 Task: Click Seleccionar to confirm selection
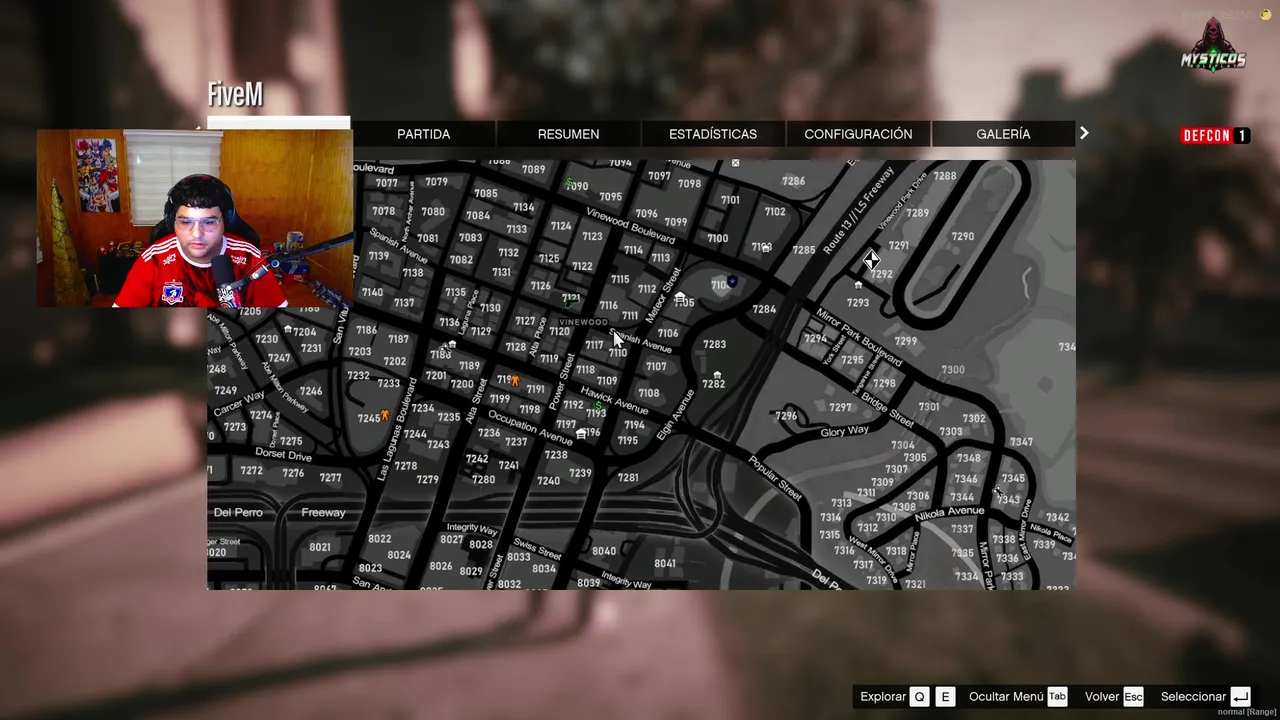click(1193, 697)
